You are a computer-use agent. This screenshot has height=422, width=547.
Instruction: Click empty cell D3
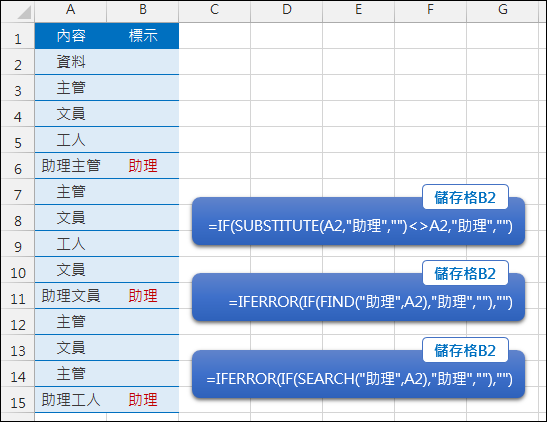click(x=286, y=88)
